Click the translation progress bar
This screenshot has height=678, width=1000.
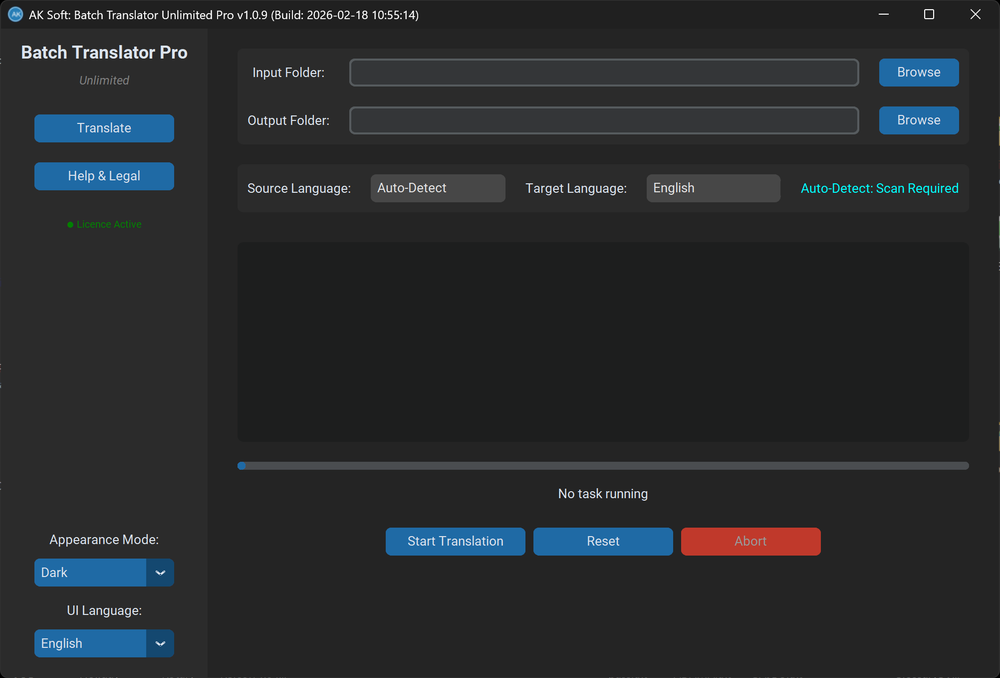(x=603, y=465)
